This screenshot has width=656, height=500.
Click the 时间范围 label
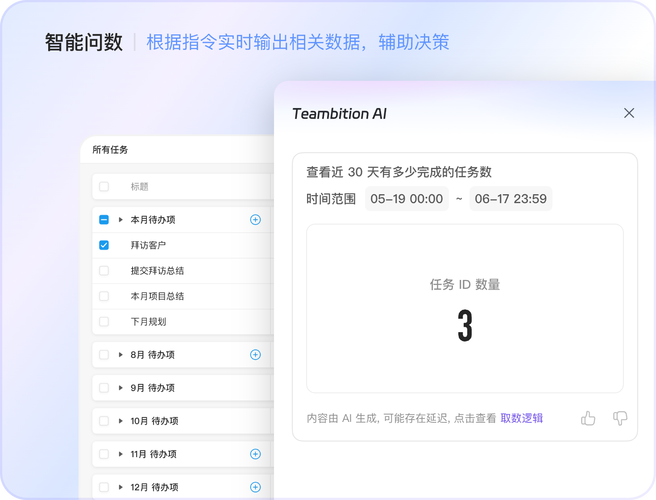coord(331,199)
